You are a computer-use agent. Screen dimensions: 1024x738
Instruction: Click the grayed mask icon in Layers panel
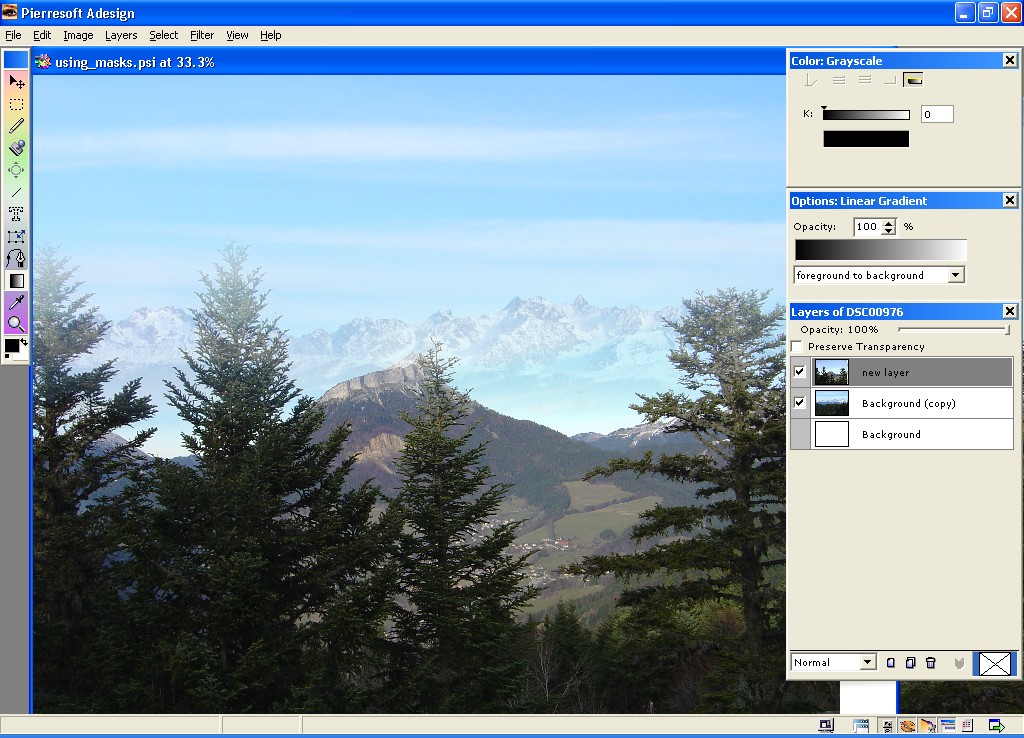pyautogui.click(x=959, y=664)
